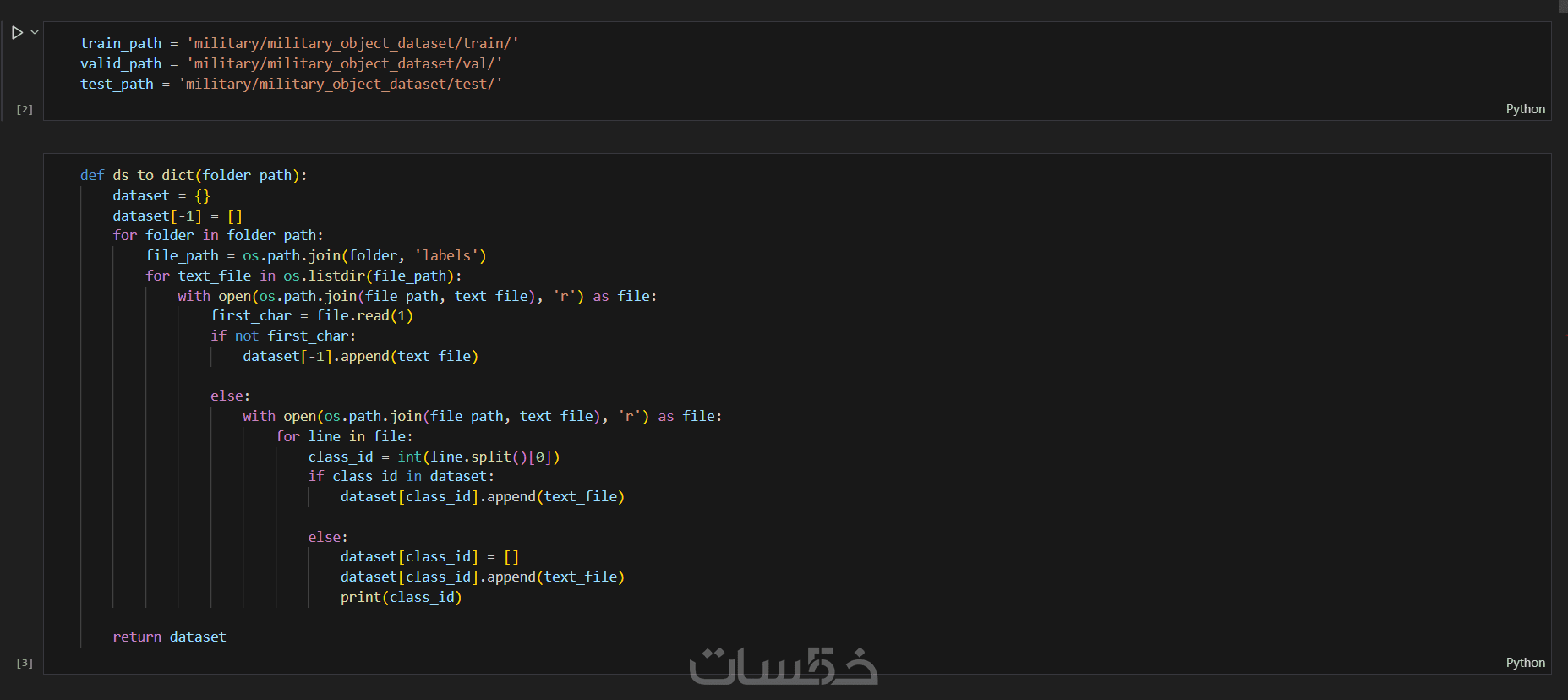Place cursor on the valid_path variable
1568x700 pixels.
pos(120,63)
